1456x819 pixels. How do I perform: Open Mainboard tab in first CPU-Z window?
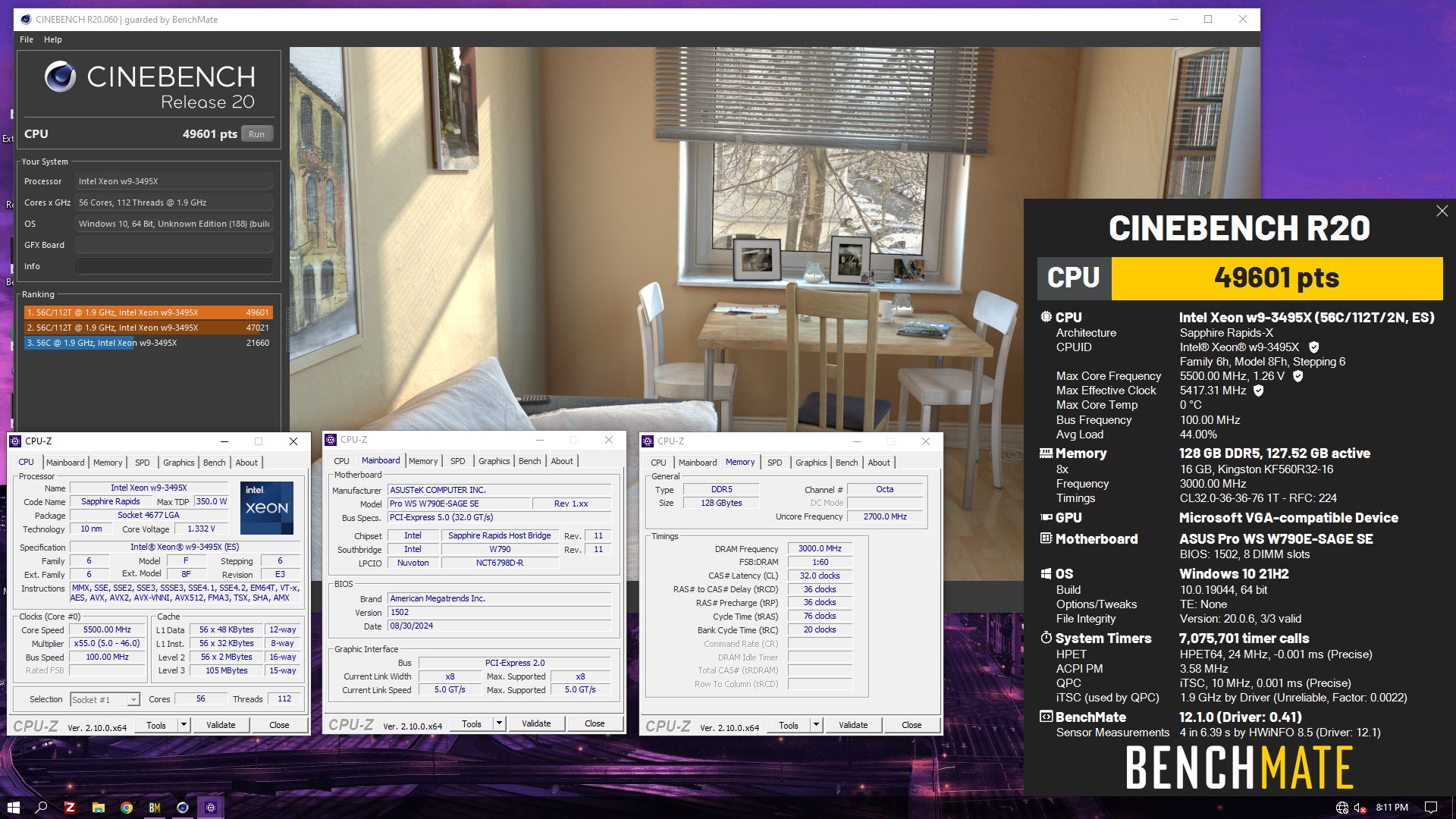pos(65,463)
